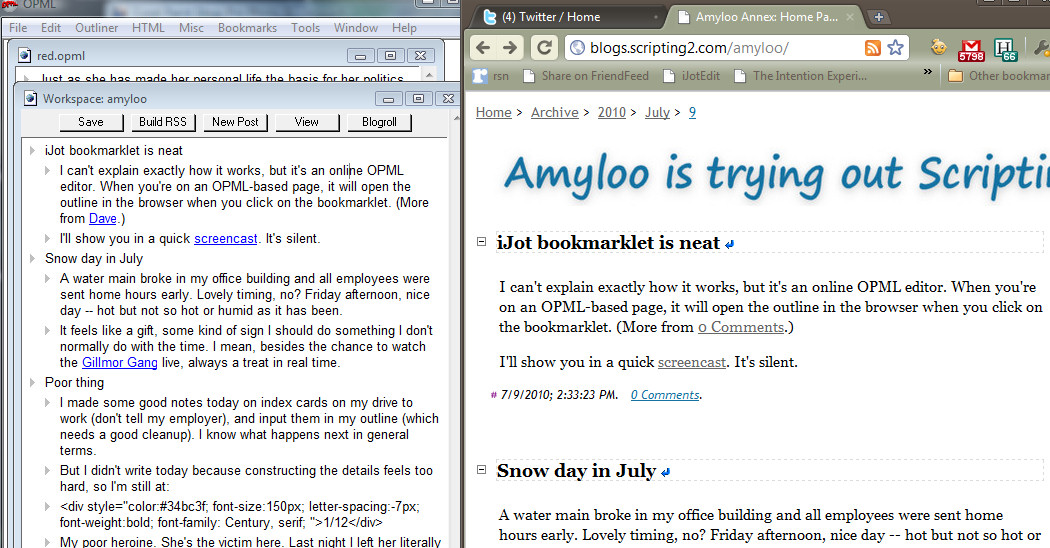Collapse the 'Snow day in July' post box

click(x=482, y=470)
